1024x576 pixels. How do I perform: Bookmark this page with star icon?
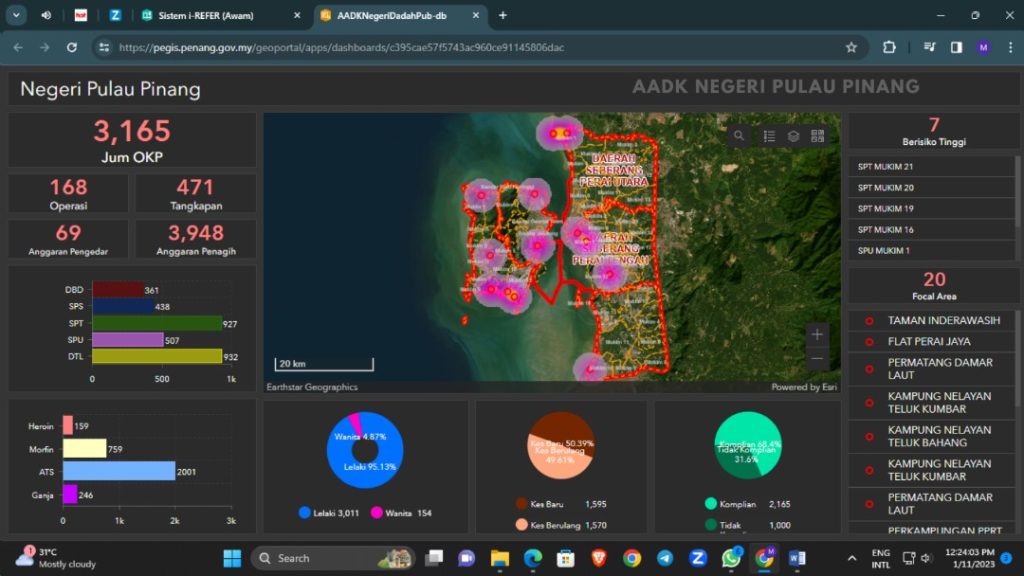pyautogui.click(x=851, y=47)
